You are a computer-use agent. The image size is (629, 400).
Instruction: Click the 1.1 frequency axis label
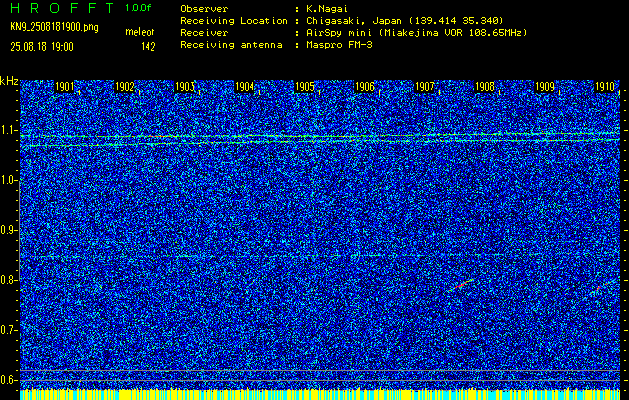pos(9,131)
